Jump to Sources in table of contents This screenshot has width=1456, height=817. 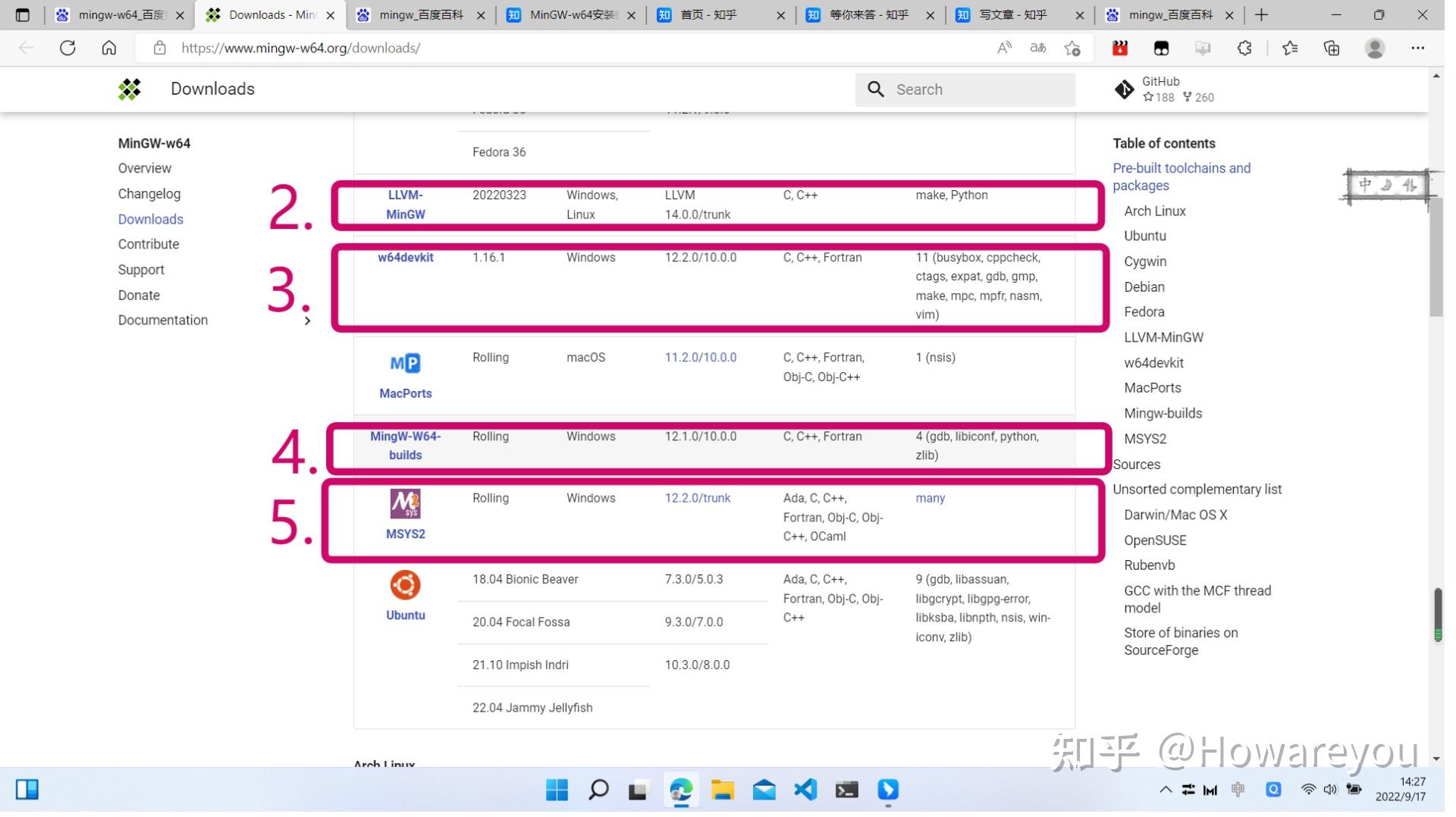(1136, 465)
